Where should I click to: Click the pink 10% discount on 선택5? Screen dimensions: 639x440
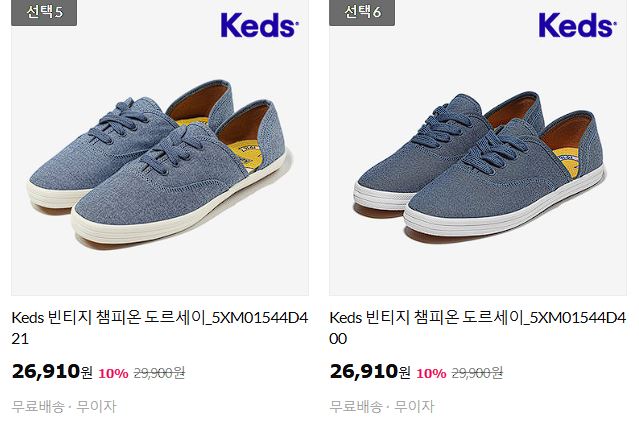(x=113, y=373)
